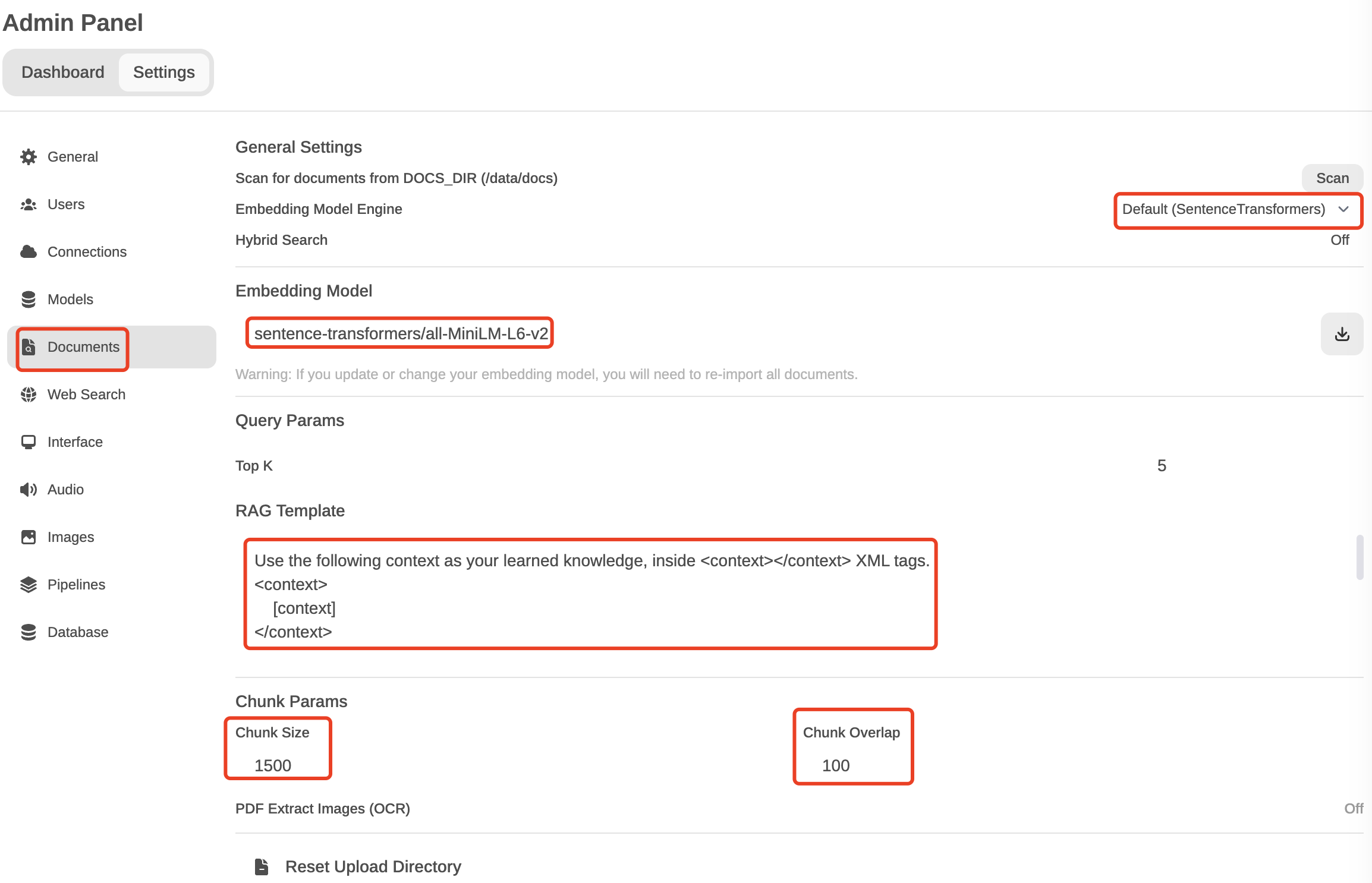Image resolution: width=1372 pixels, height=883 pixels.
Task: Click the Web Search sidebar icon
Action: click(29, 394)
